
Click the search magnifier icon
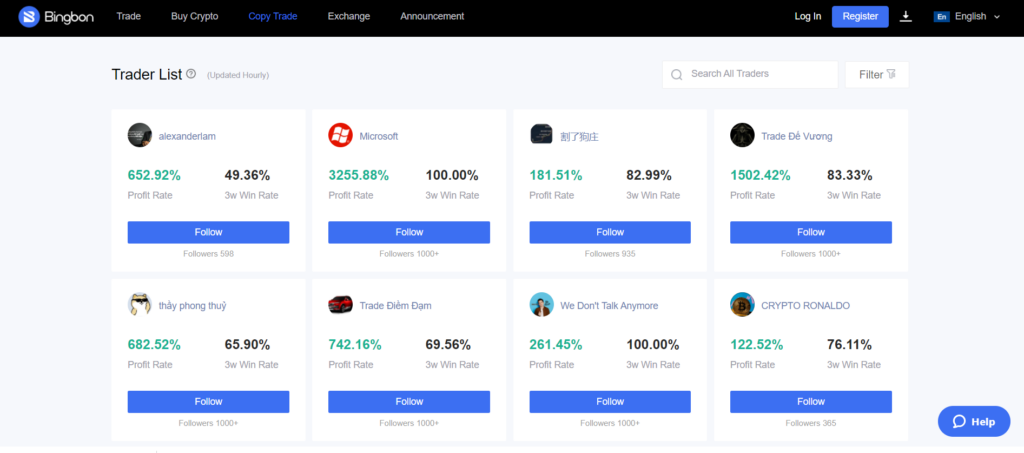[677, 75]
